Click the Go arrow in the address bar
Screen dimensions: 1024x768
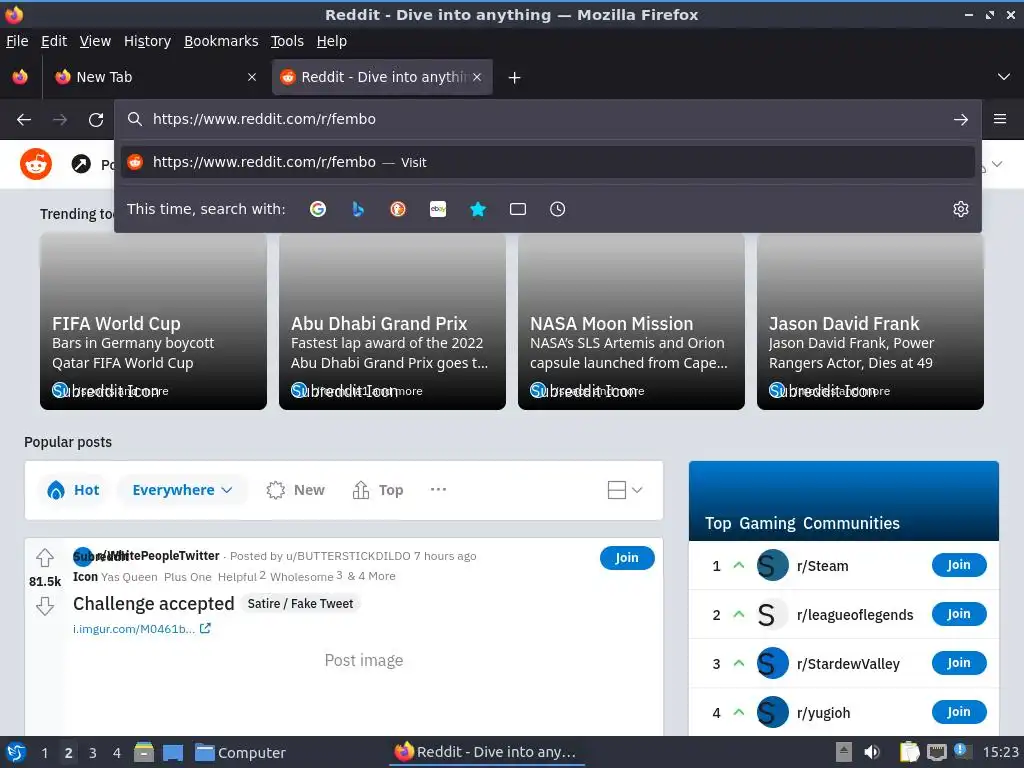coord(961,120)
